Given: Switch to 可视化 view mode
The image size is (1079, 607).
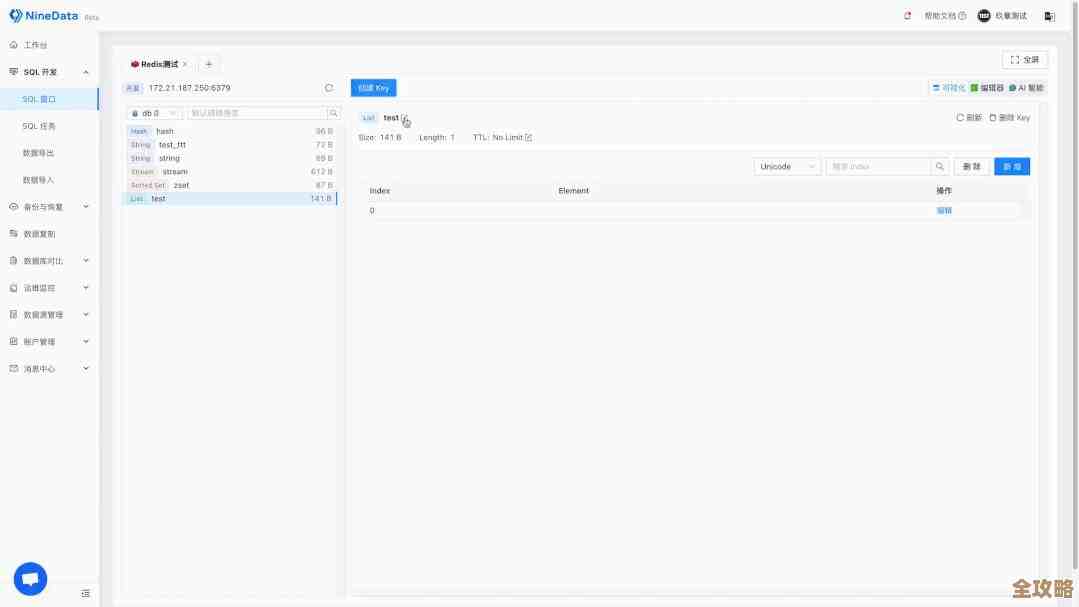Looking at the screenshot, I should pyautogui.click(x=949, y=88).
